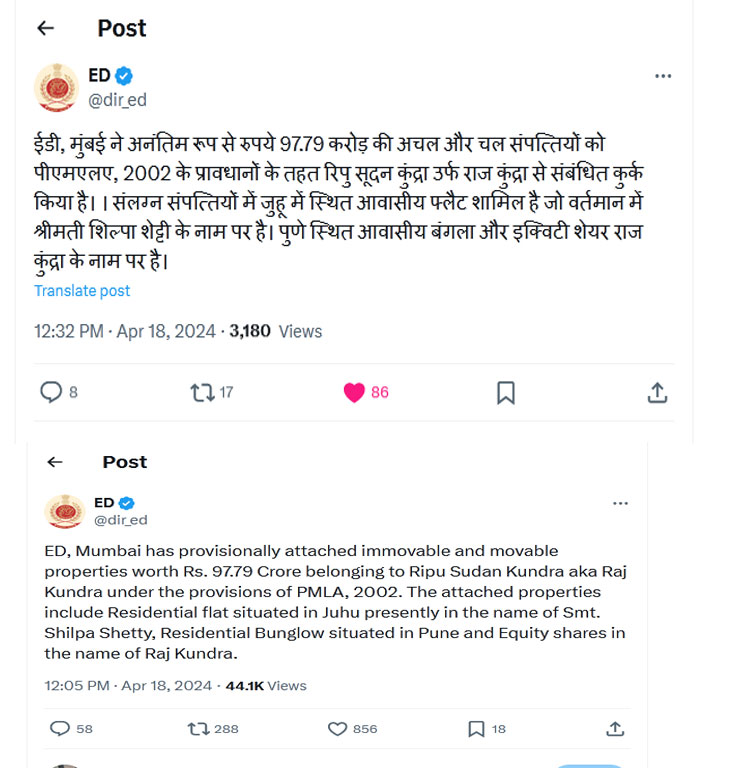This screenshot has height=768, width=746.
Task: Go back using arrow in lower post header
Action: tap(55, 462)
